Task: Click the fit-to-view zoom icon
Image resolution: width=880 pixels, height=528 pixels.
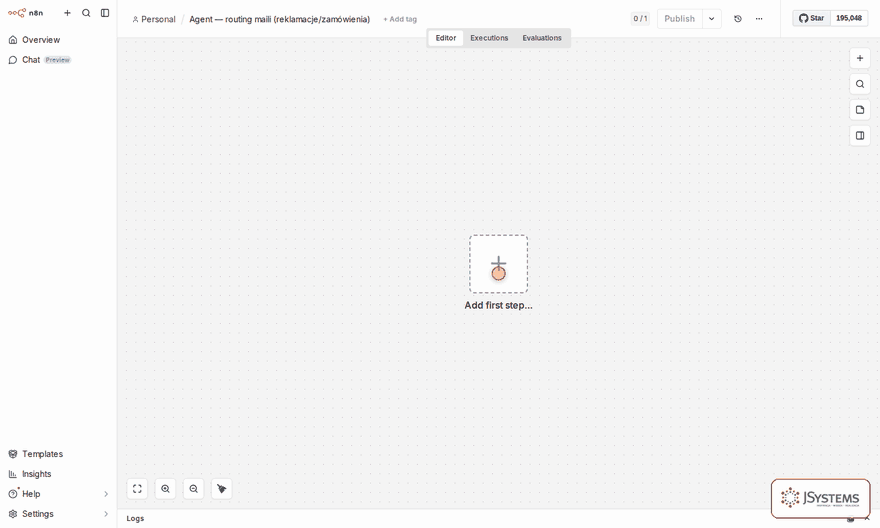Action: [138, 489]
